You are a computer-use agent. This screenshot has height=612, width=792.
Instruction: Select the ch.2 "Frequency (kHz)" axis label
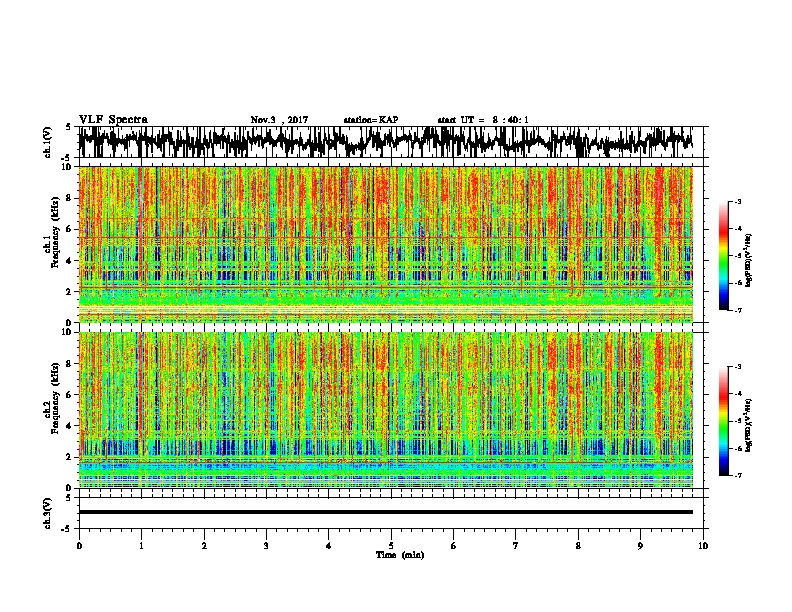[55, 398]
